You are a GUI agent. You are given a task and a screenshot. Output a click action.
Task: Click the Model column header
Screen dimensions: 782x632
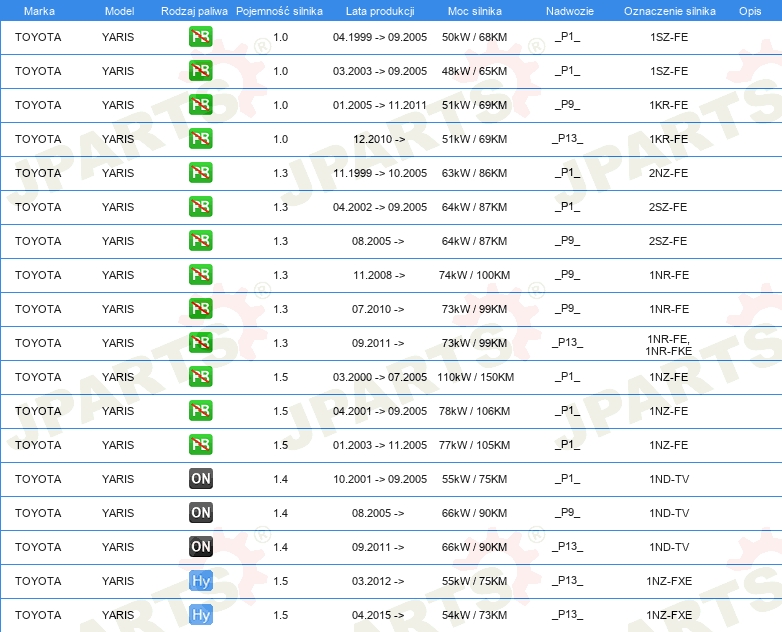pyautogui.click(x=119, y=11)
